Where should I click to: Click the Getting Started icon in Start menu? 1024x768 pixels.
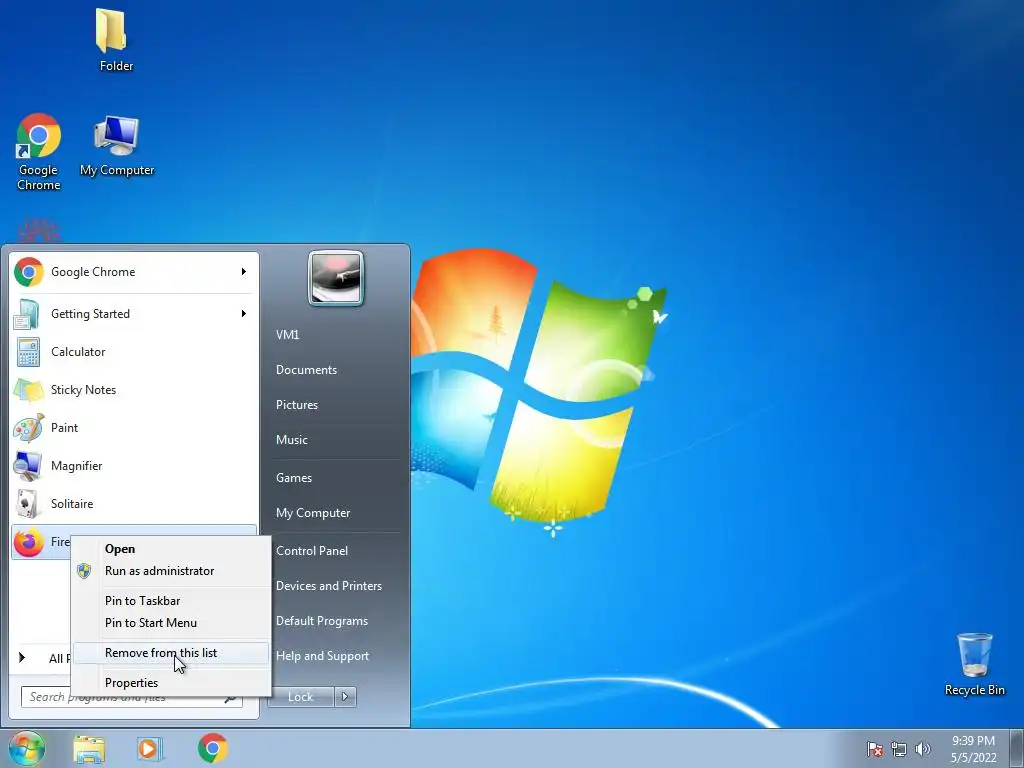[27, 314]
